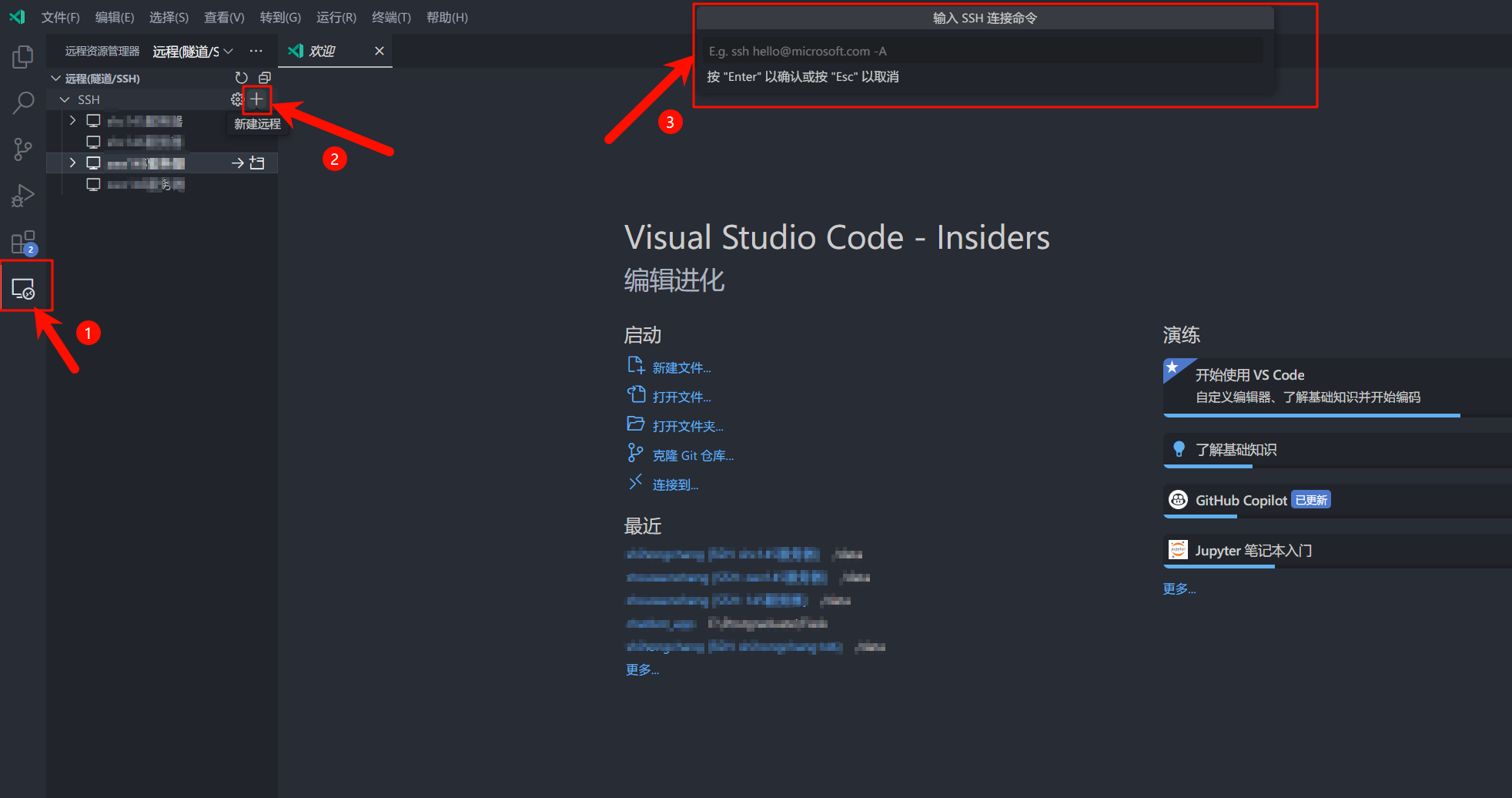Select the fourth SSH host in tree
The width and height of the screenshot is (1512, 798).
click(x=162, y=184)
